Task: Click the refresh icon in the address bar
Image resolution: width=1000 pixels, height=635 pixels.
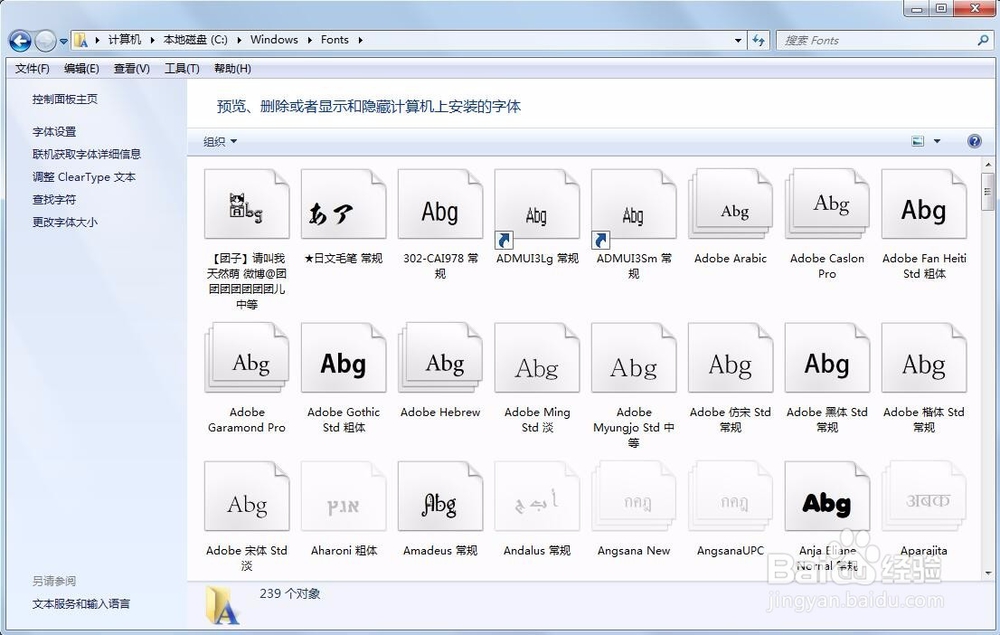Action: 759,40
